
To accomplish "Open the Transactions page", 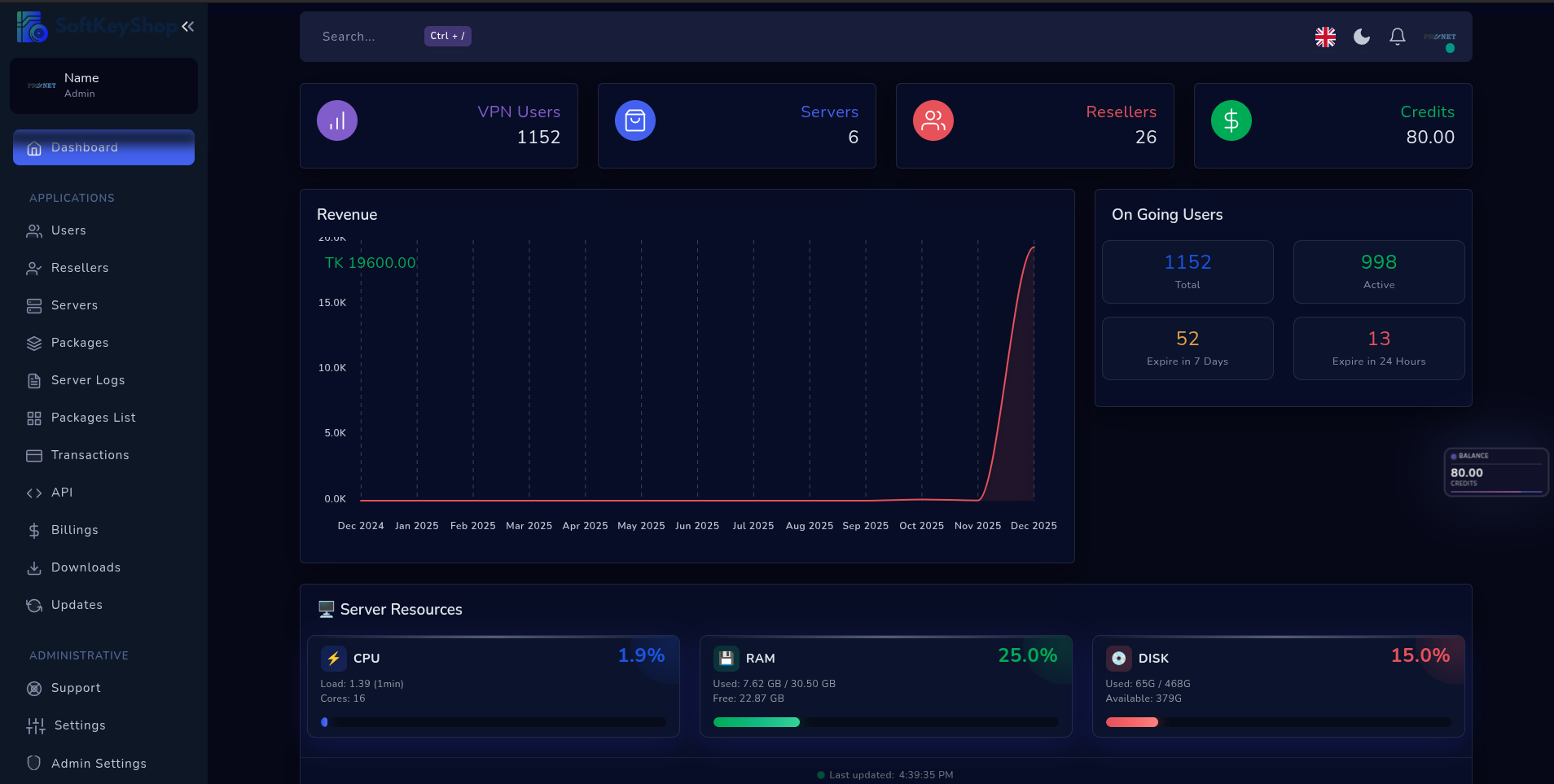I will pyautogui.click(x=90, y=454).
